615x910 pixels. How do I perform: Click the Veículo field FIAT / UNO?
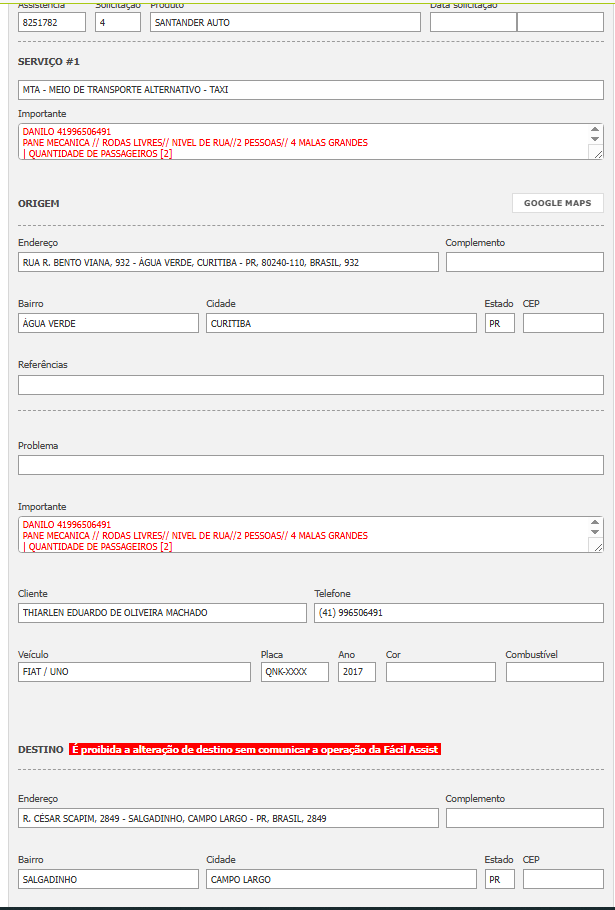pyautogui.click(x=134, y=671)
